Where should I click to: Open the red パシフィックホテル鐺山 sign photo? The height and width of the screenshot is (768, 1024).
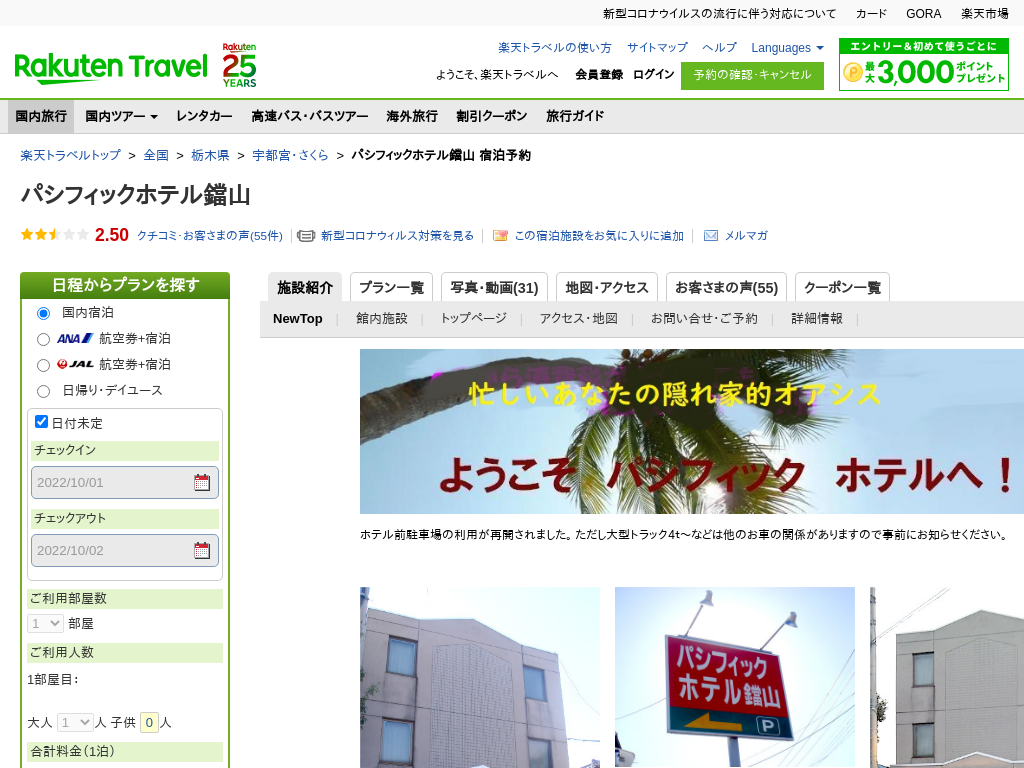point(735,677)
